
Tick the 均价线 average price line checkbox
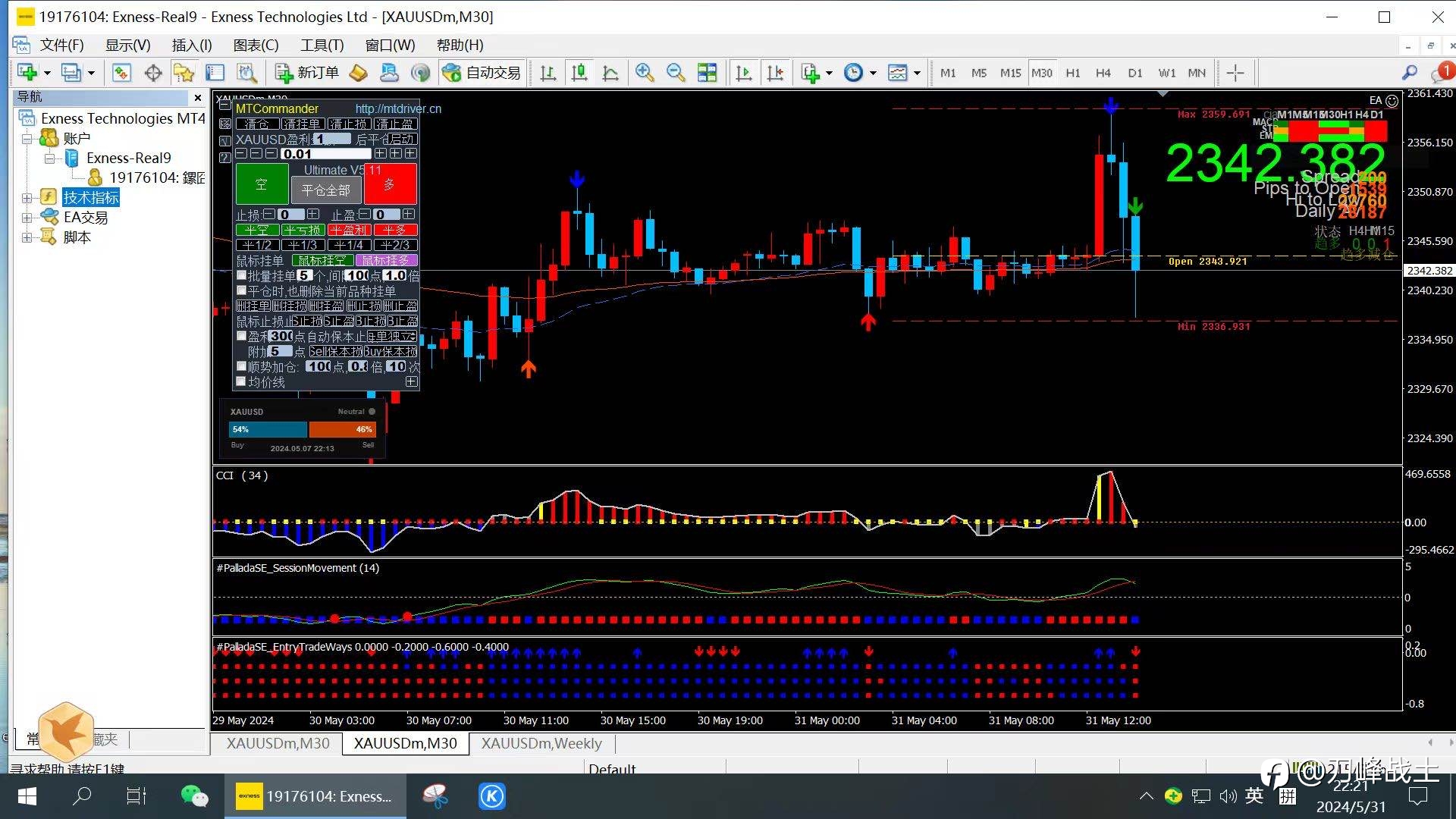click(242, 381)
